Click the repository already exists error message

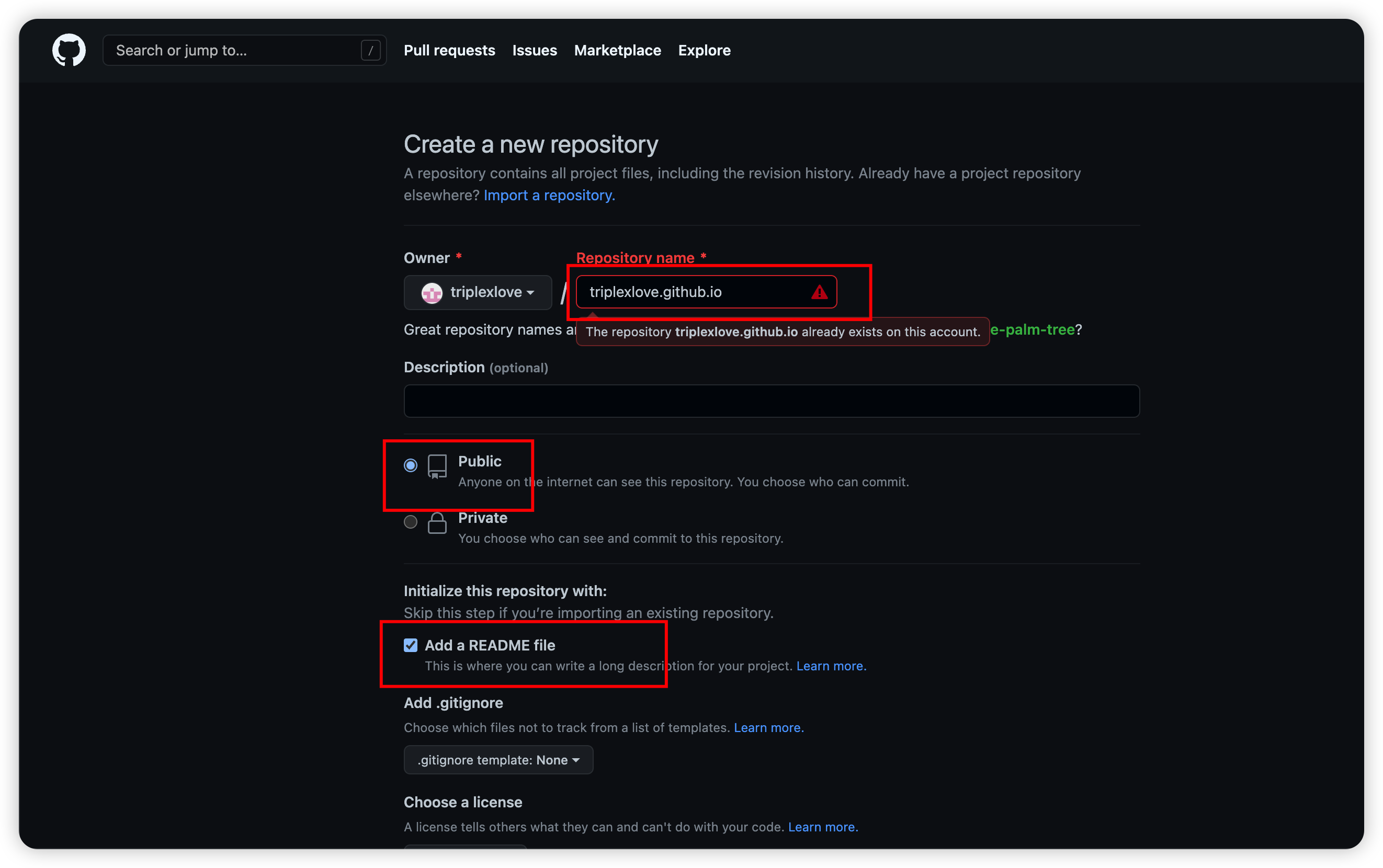(783, 332)
